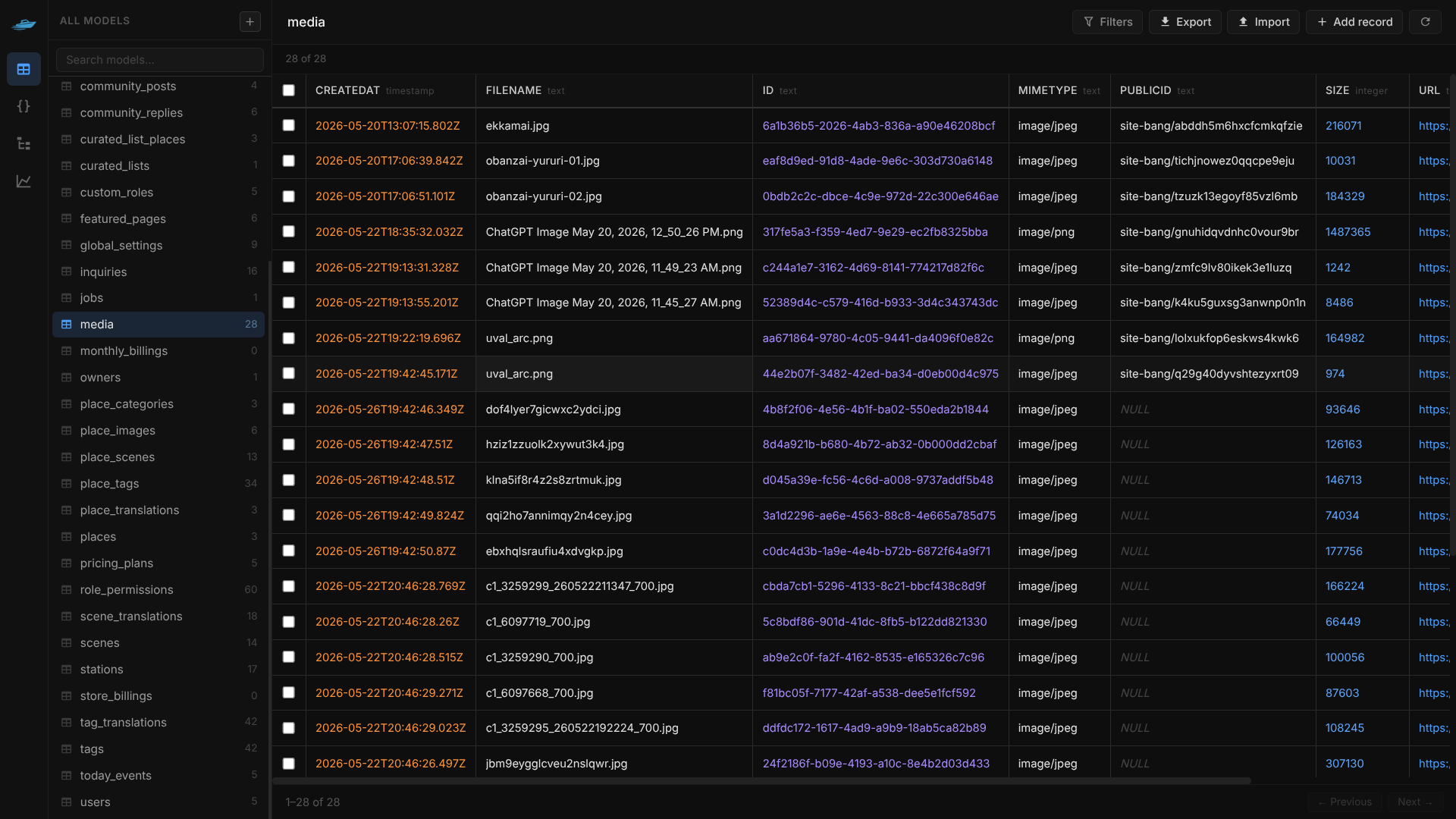
Task: Click table icon beside jobs
Action: pos(67,298)
